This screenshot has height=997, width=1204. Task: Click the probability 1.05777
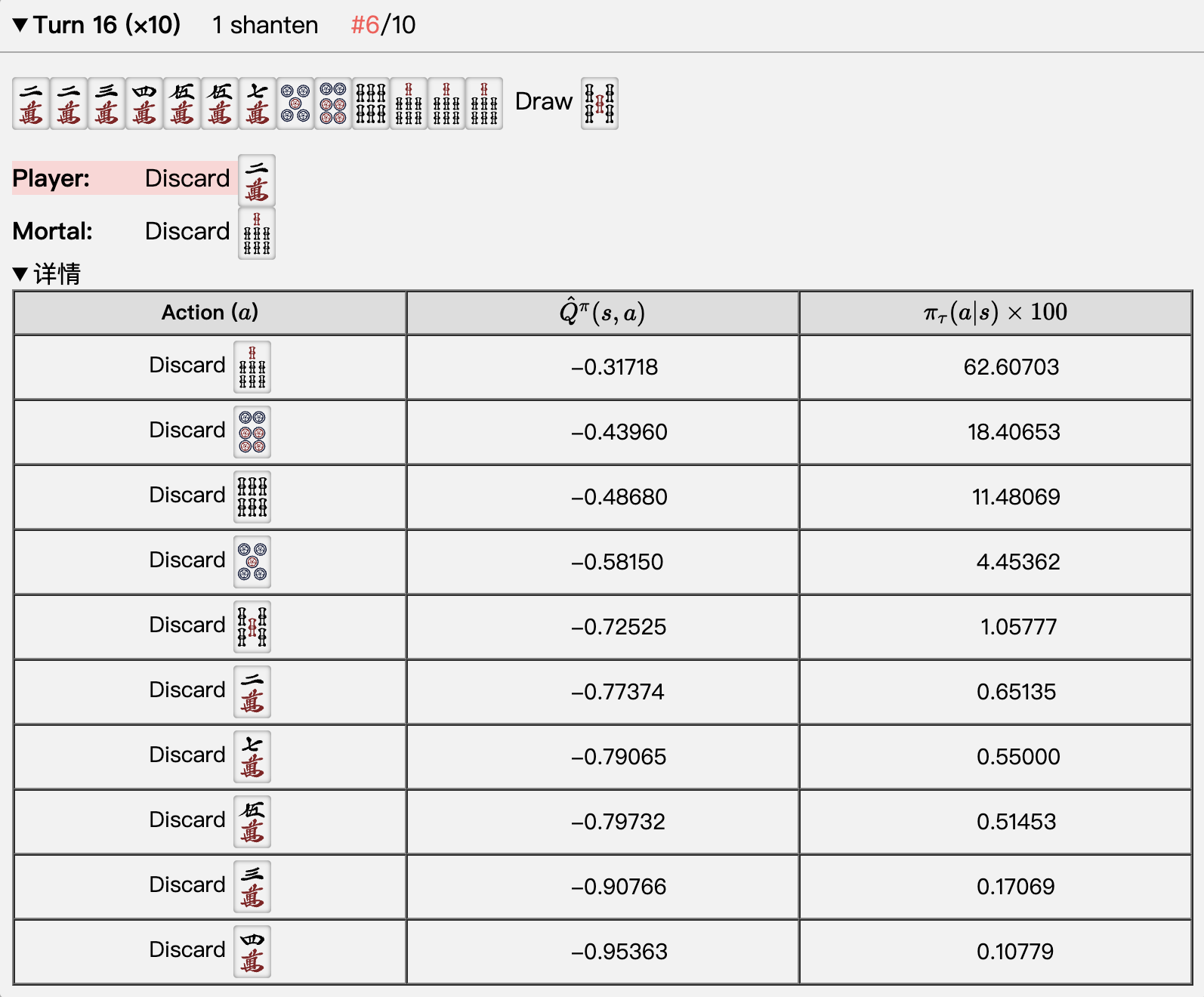click(1019, 627)
